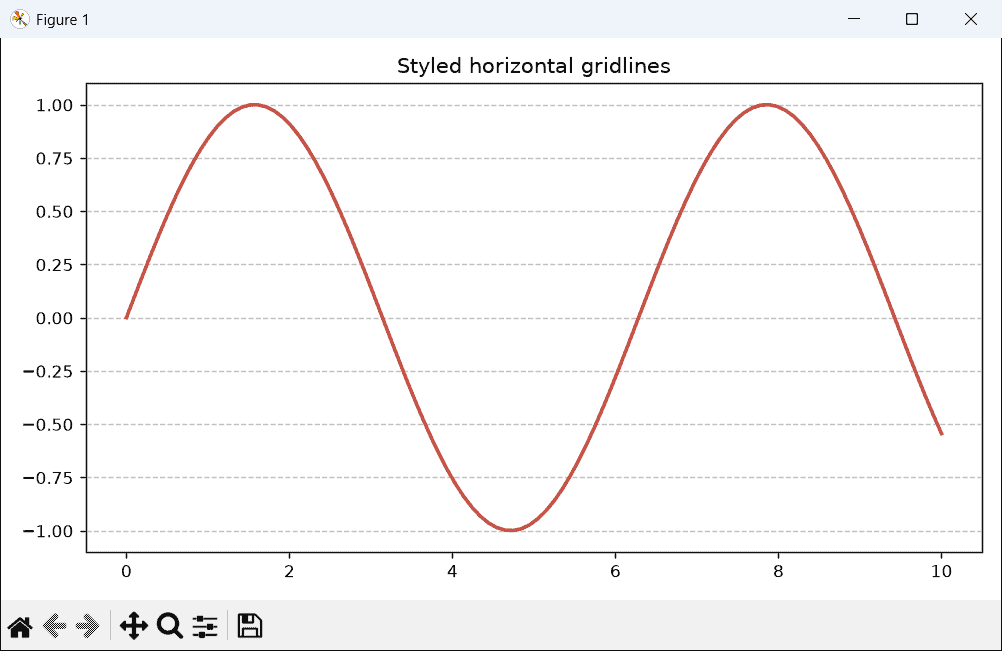Click the matplotlib icon in the title bar
The image size is (1002, 651).
click(x=20, y=19)
